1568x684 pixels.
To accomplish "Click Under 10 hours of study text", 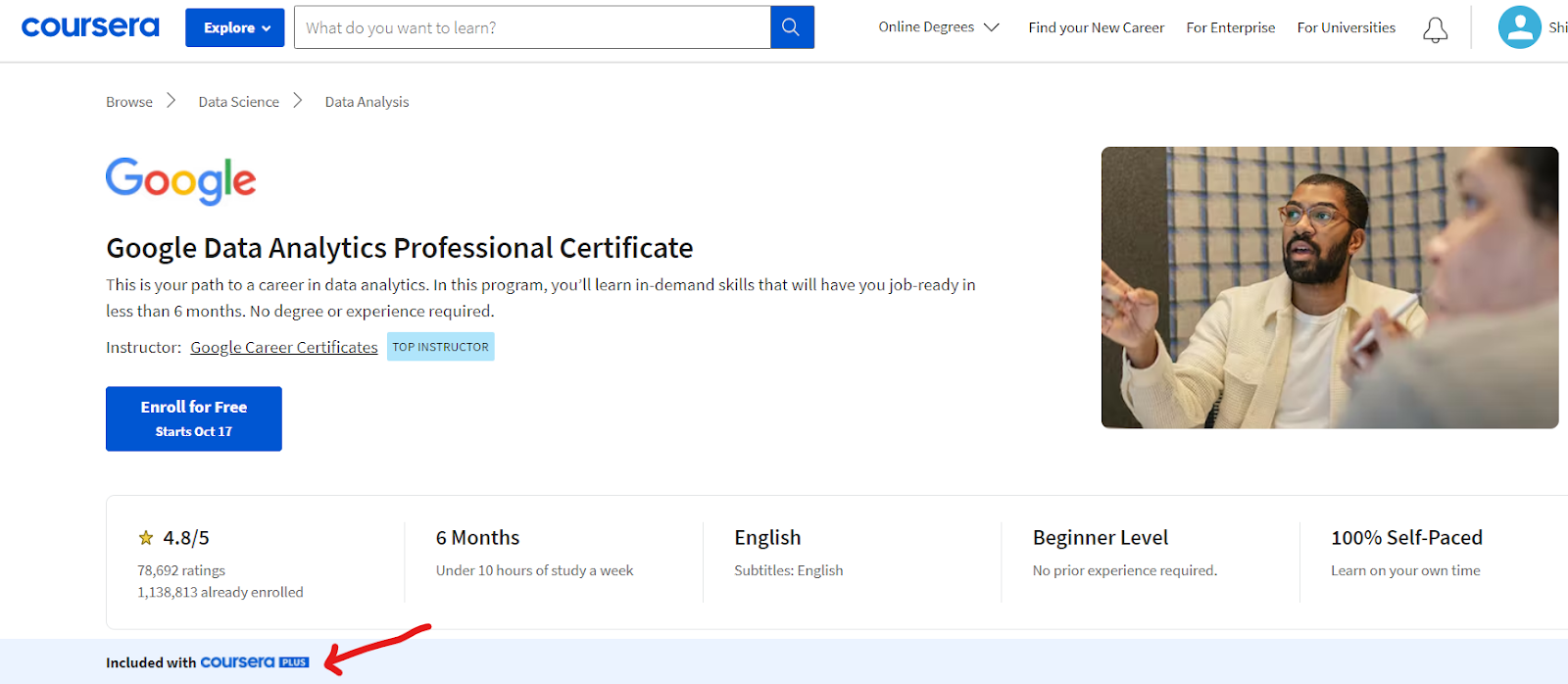I will [535, 570].
